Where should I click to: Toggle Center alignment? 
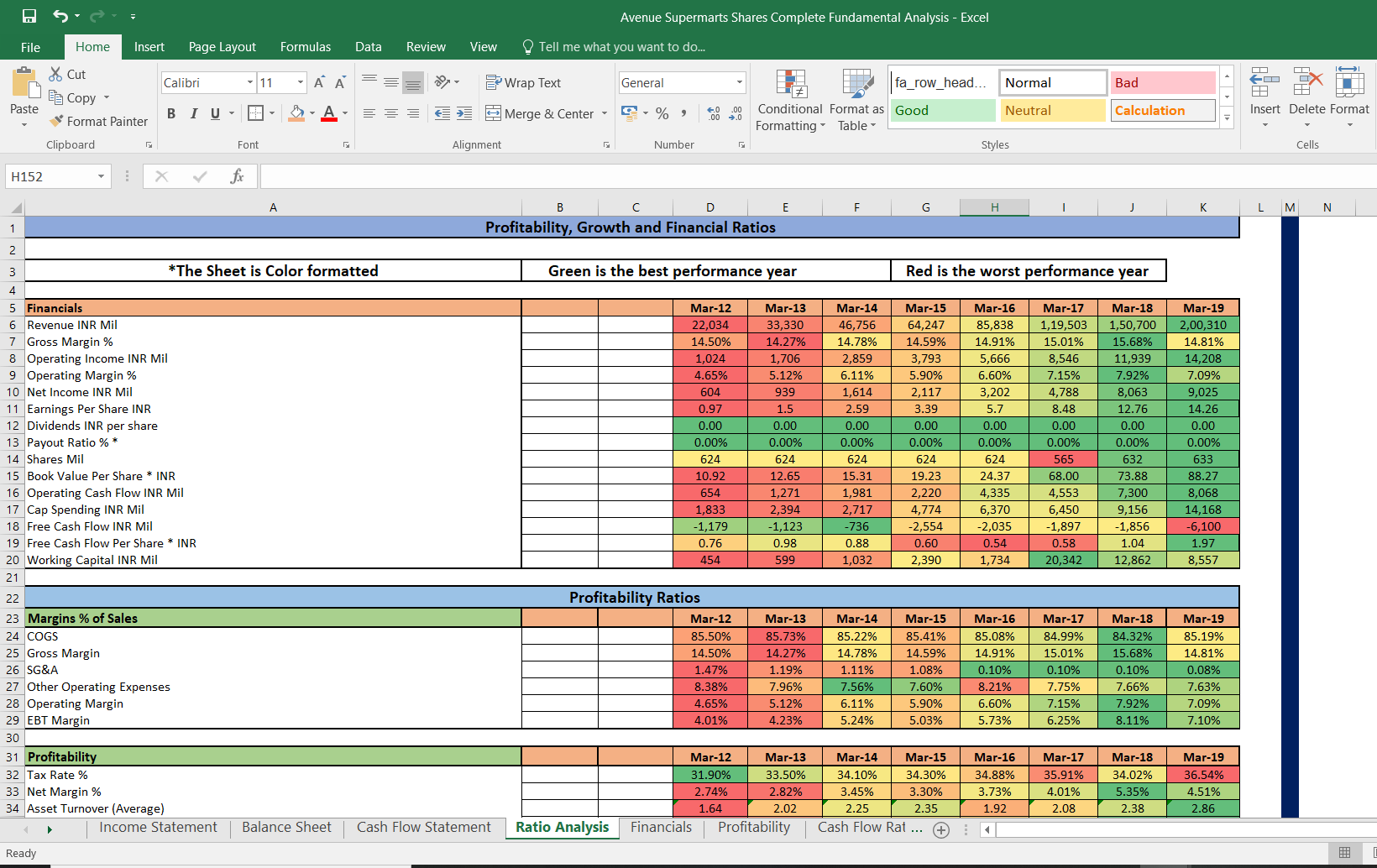[x=390, y=113]
